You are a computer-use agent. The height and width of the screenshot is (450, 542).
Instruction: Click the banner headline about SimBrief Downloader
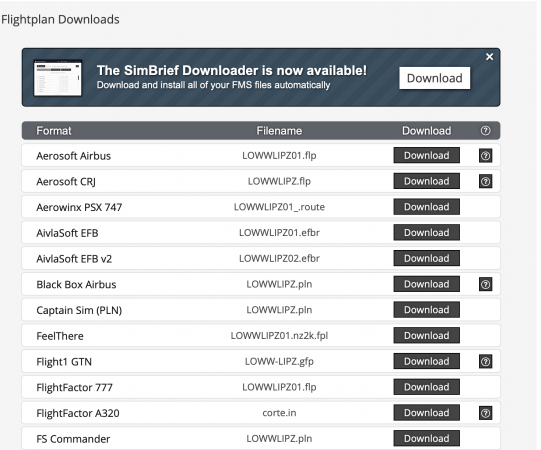232,71
